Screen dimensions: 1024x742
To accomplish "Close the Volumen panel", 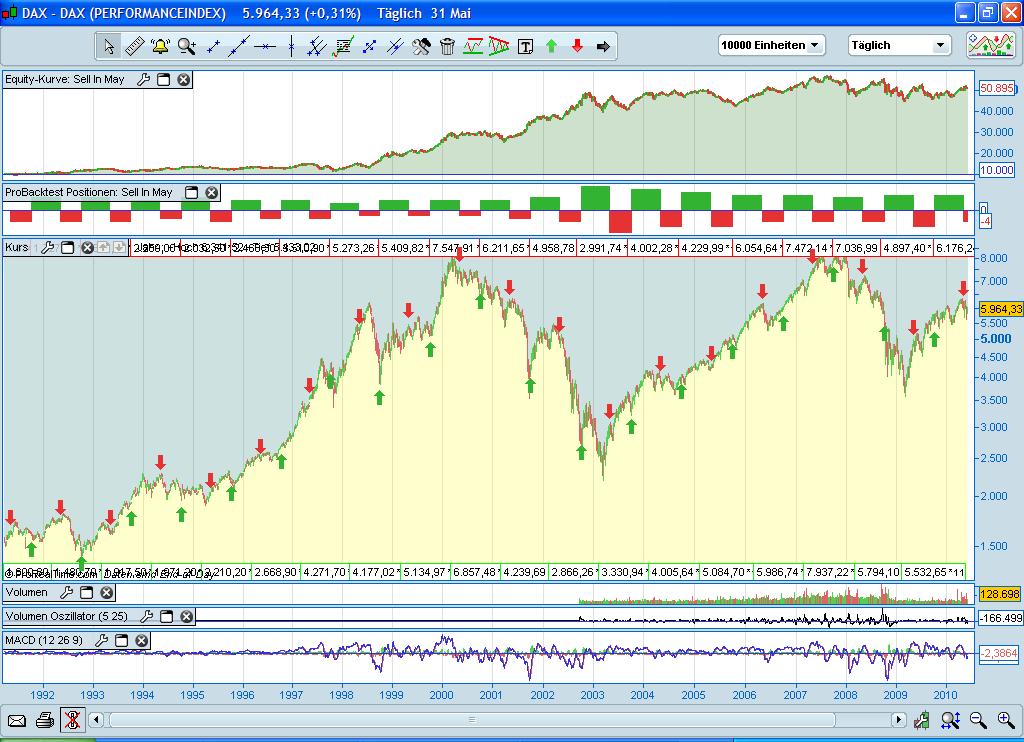I will click(x=106, y=592).
